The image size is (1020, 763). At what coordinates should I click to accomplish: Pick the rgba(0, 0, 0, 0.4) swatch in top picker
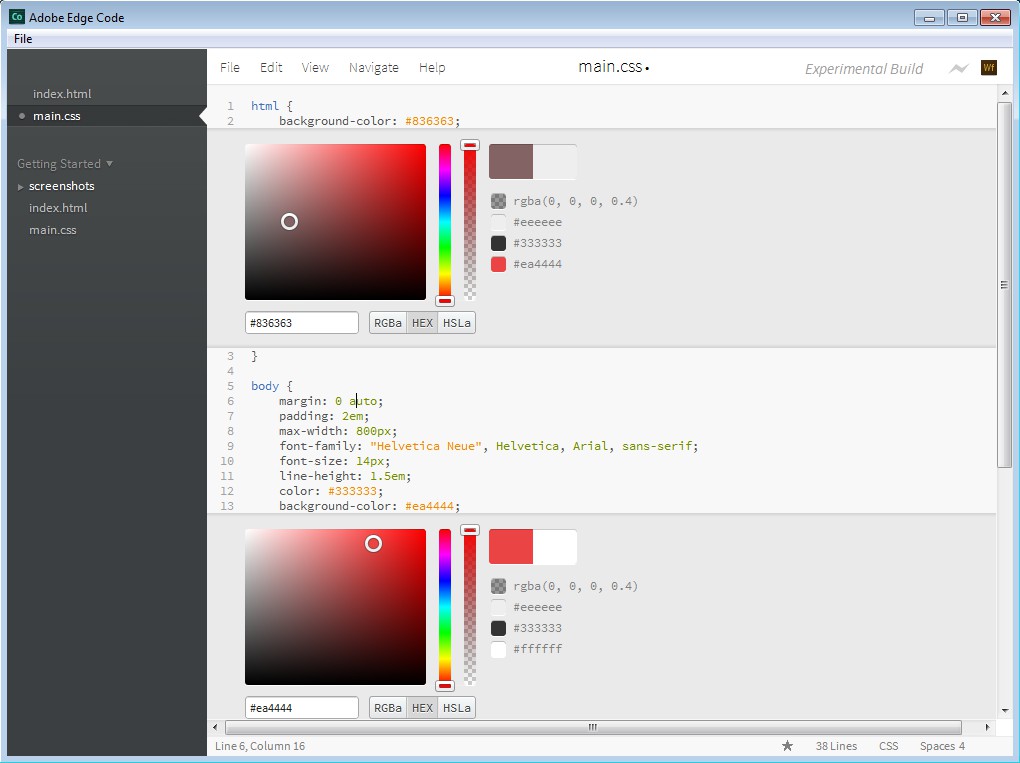(x=498, y=201)
